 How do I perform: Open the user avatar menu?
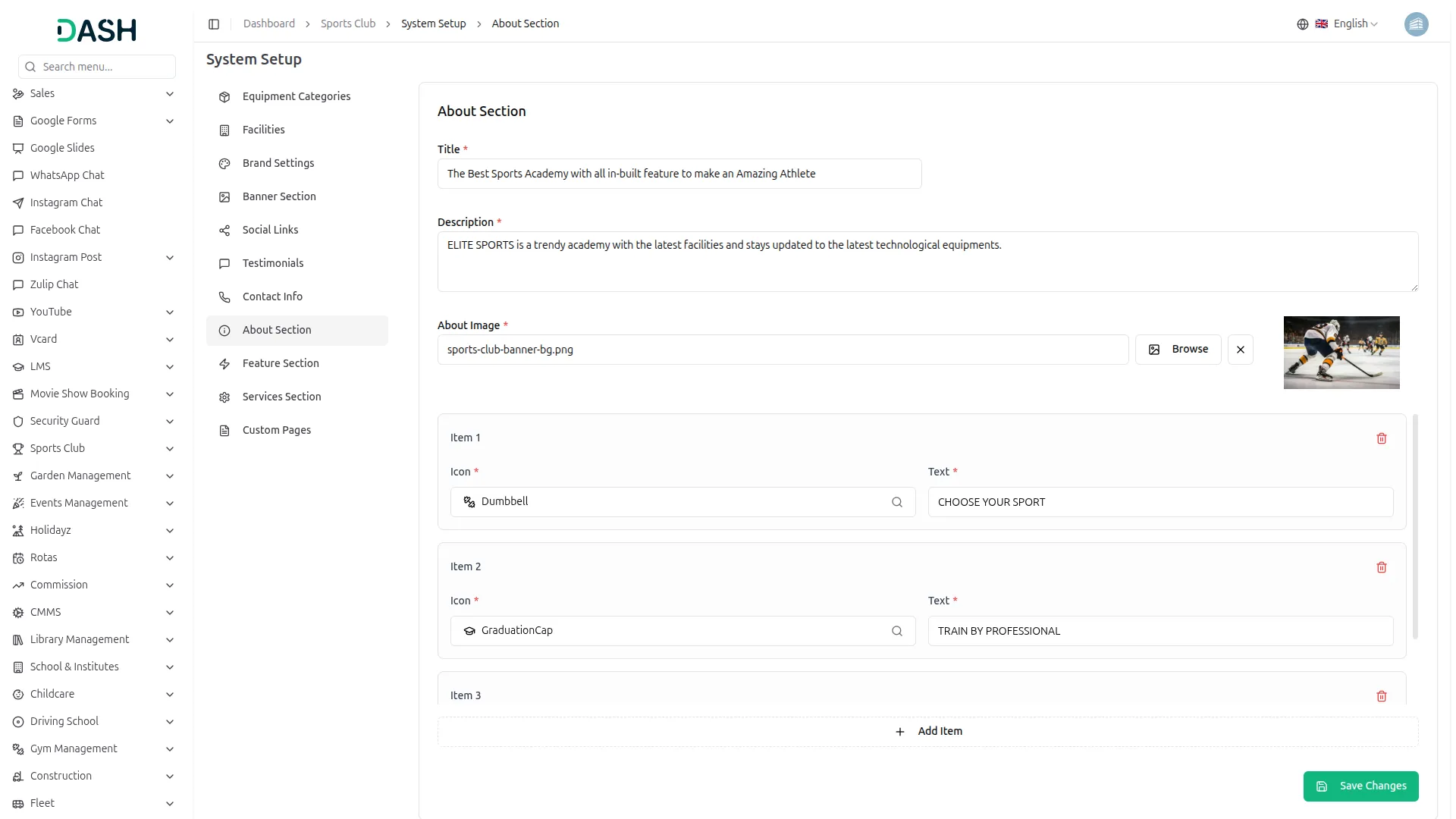tap(1415, 24)
